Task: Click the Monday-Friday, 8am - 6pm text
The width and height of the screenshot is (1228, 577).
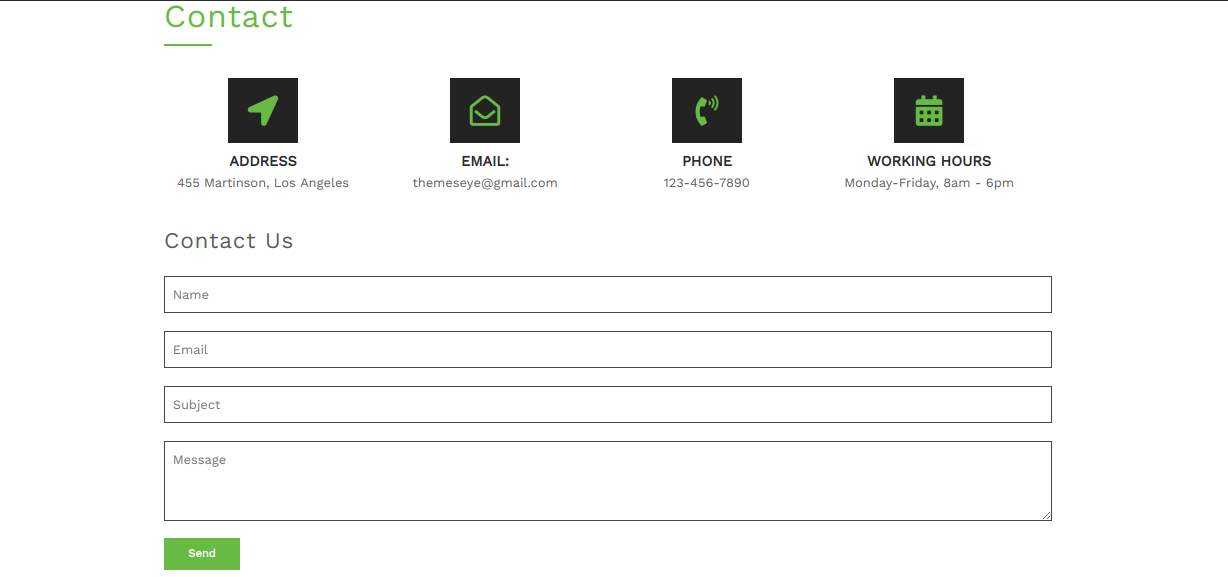Action: pos(929,183)
